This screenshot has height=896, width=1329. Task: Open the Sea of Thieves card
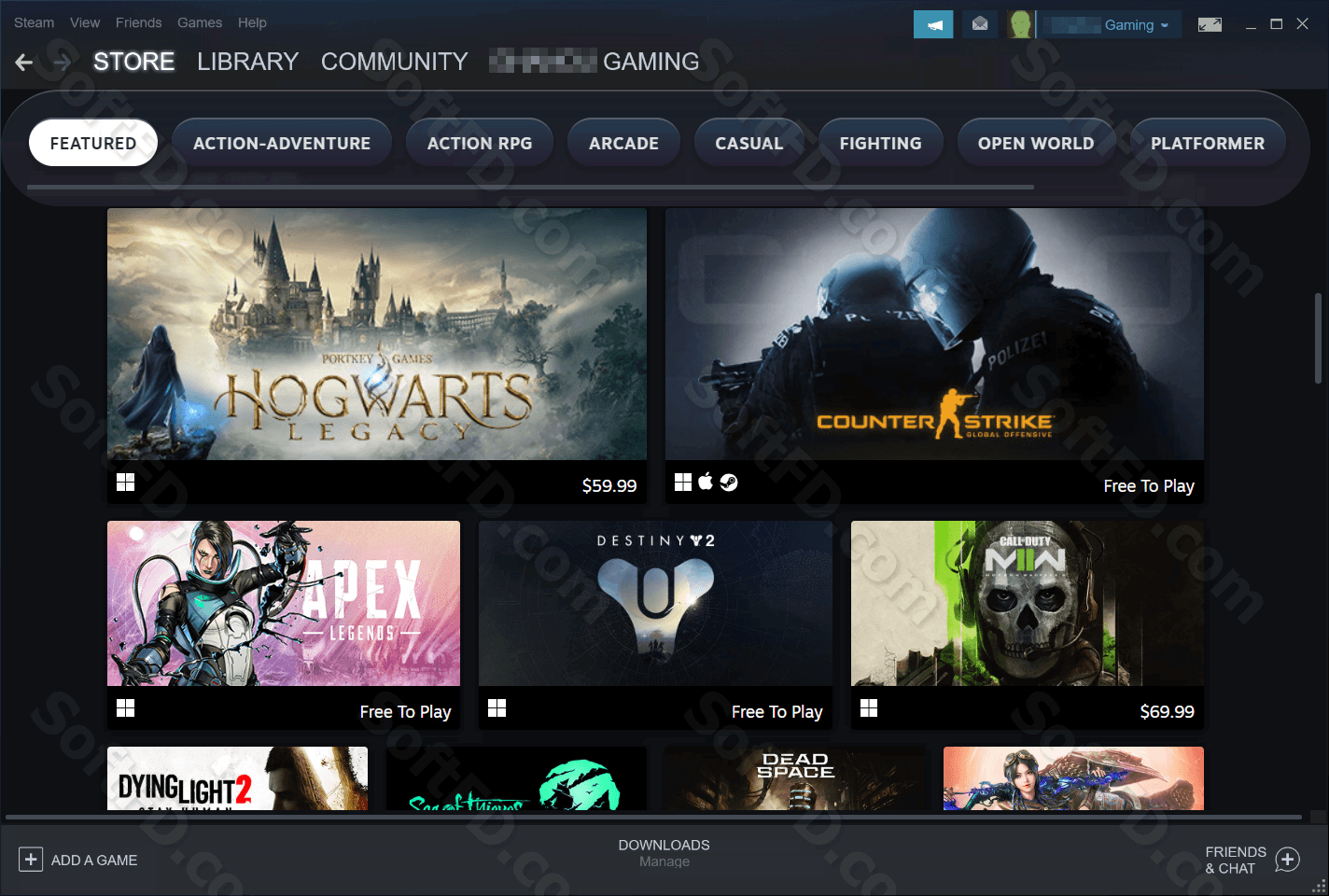pos(516,778)
